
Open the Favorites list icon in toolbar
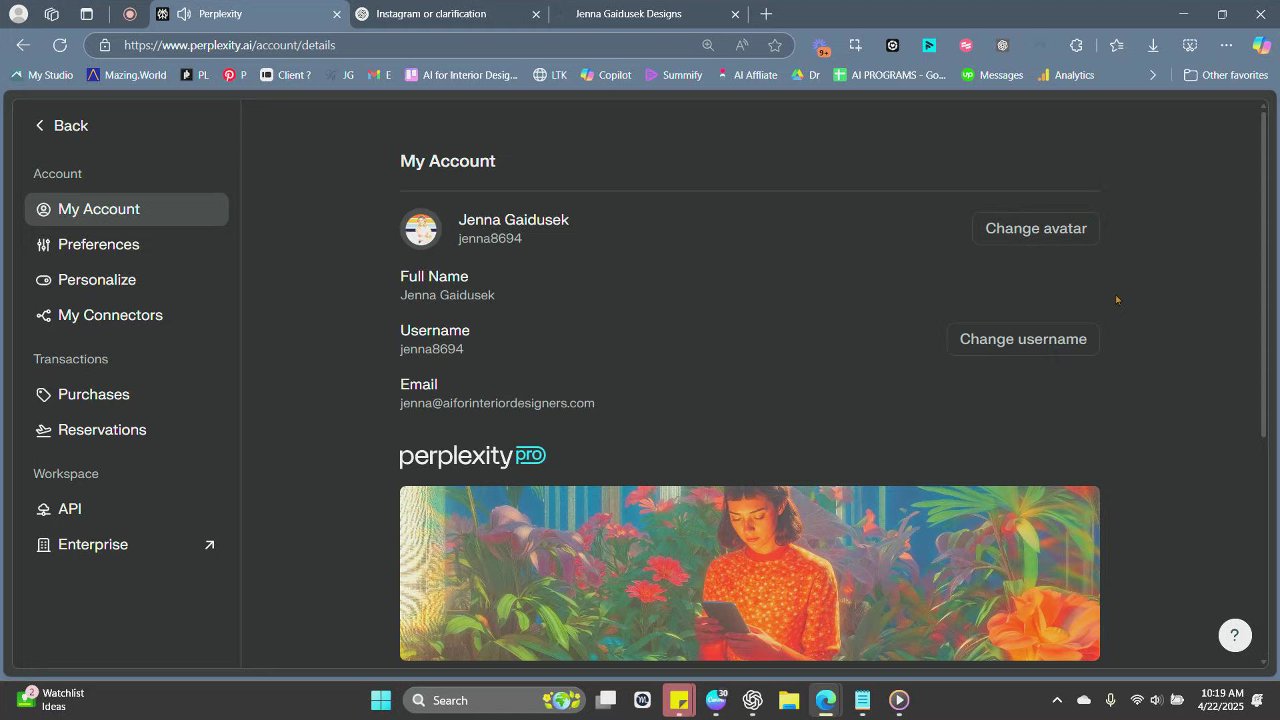(1117, 45)
